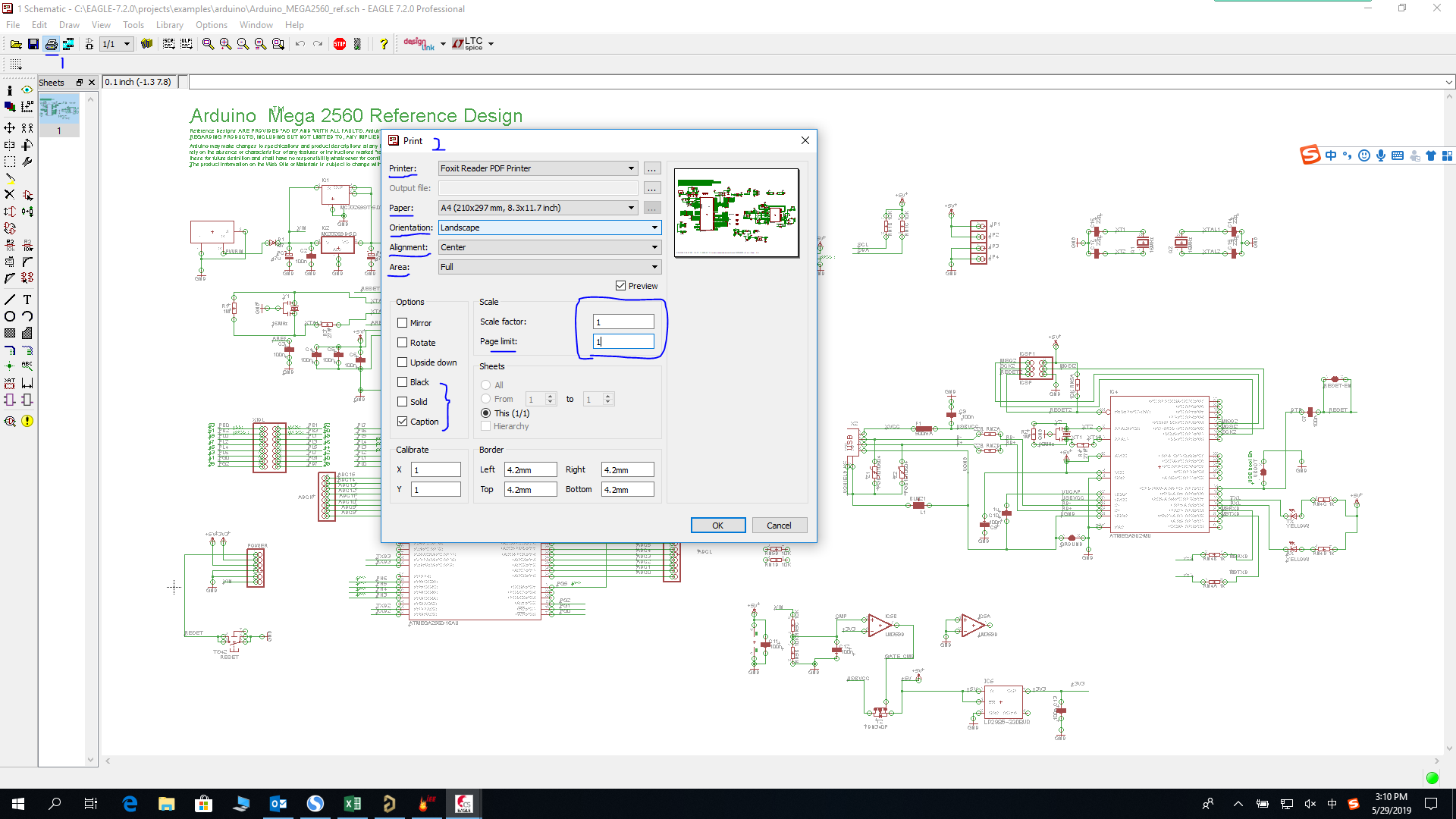Click the red STOP icon

[340, 44]
